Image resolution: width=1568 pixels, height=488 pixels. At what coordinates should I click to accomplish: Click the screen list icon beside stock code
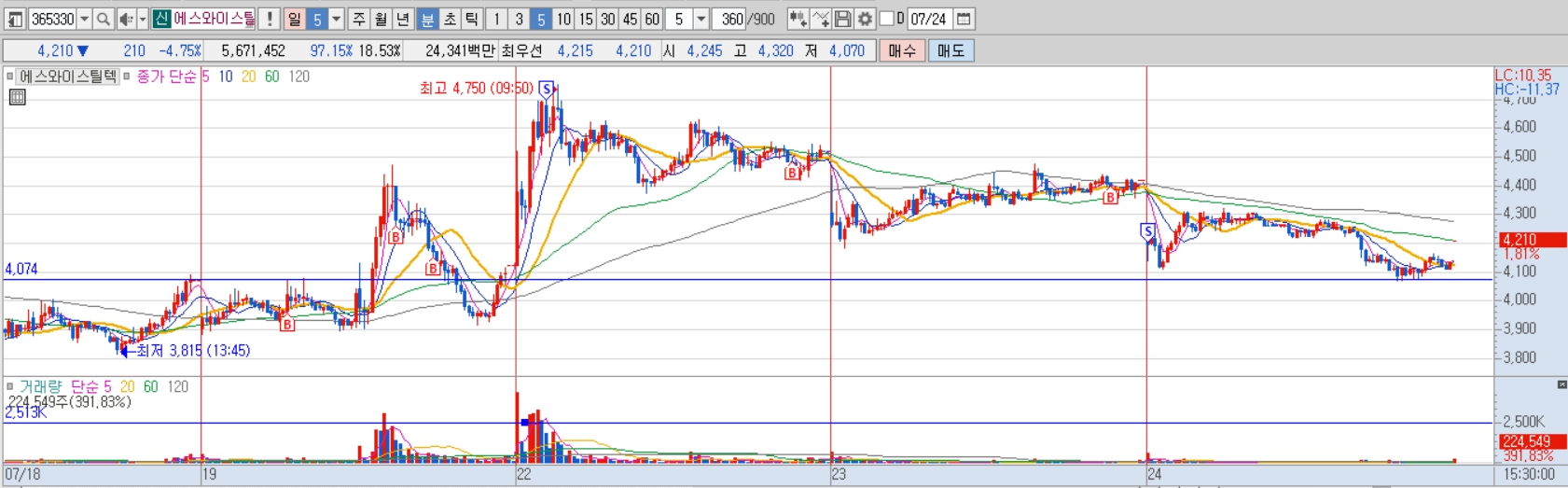[x=15, y=19]
